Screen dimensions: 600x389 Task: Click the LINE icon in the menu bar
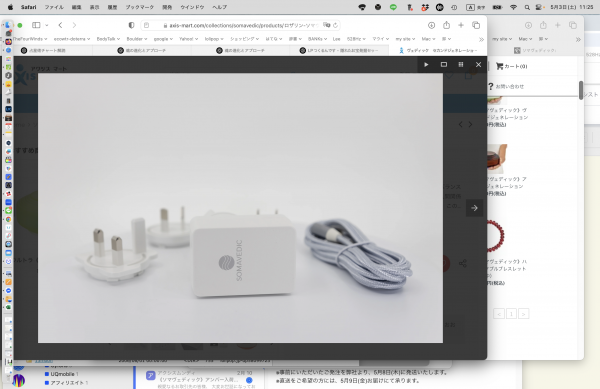tap(393, 7)
